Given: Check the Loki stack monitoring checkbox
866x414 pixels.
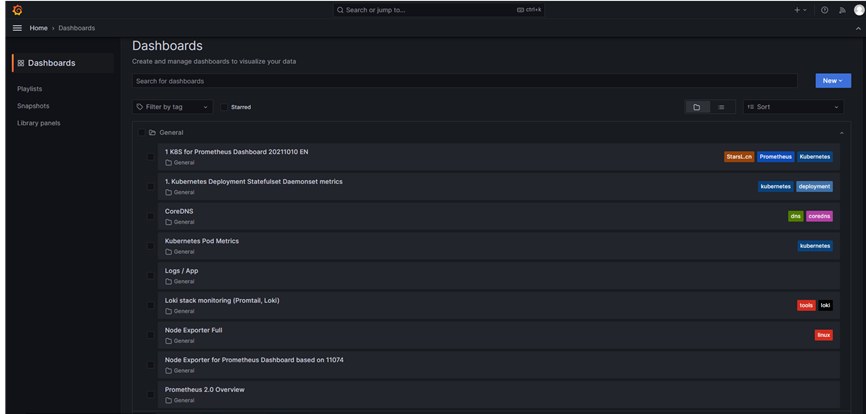Looking at the screenshot, I should coord(150,305).
